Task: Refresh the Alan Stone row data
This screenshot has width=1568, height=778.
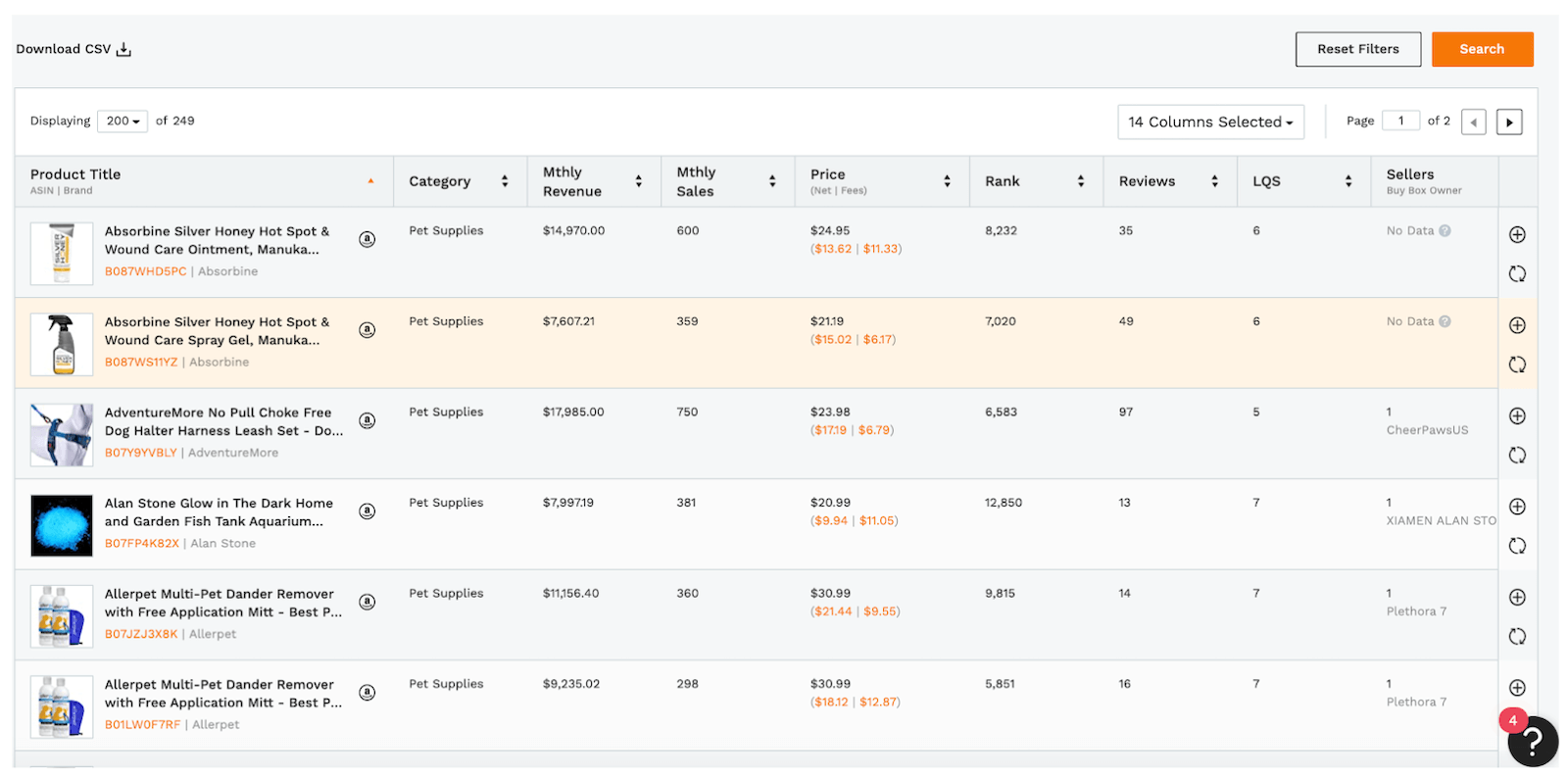Action: click(x=1517, y=546)
